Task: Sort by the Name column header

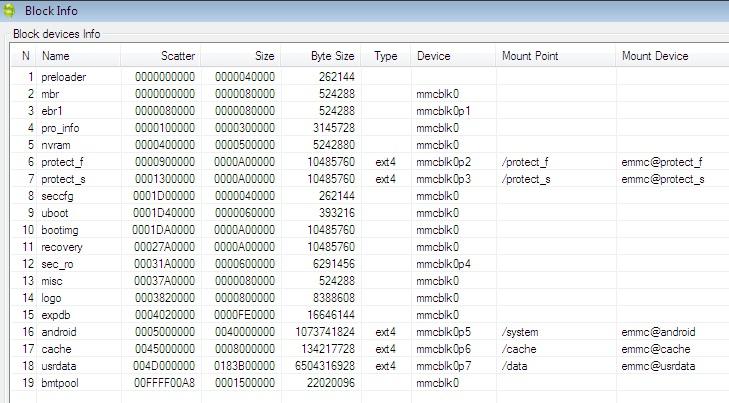Action: [79, 56]
